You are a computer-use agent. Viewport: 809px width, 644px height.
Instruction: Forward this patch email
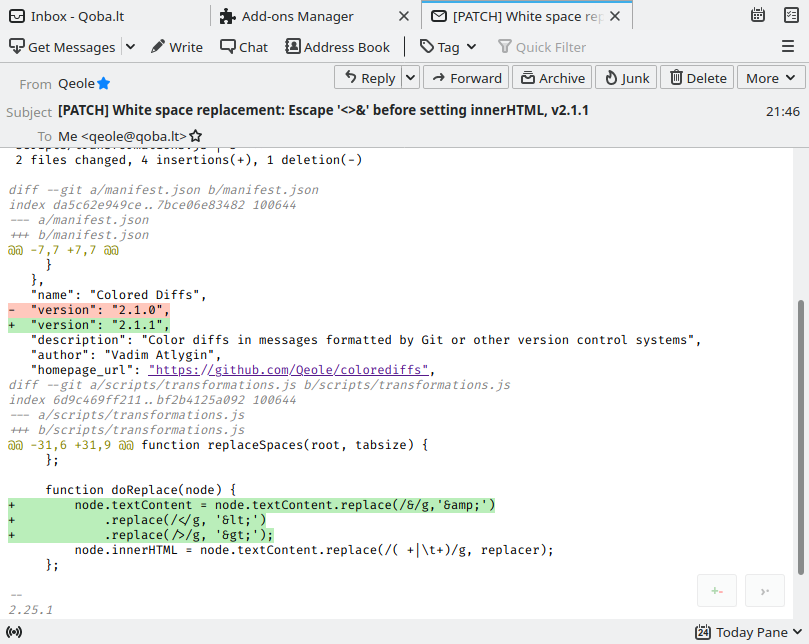pos(466,78)
